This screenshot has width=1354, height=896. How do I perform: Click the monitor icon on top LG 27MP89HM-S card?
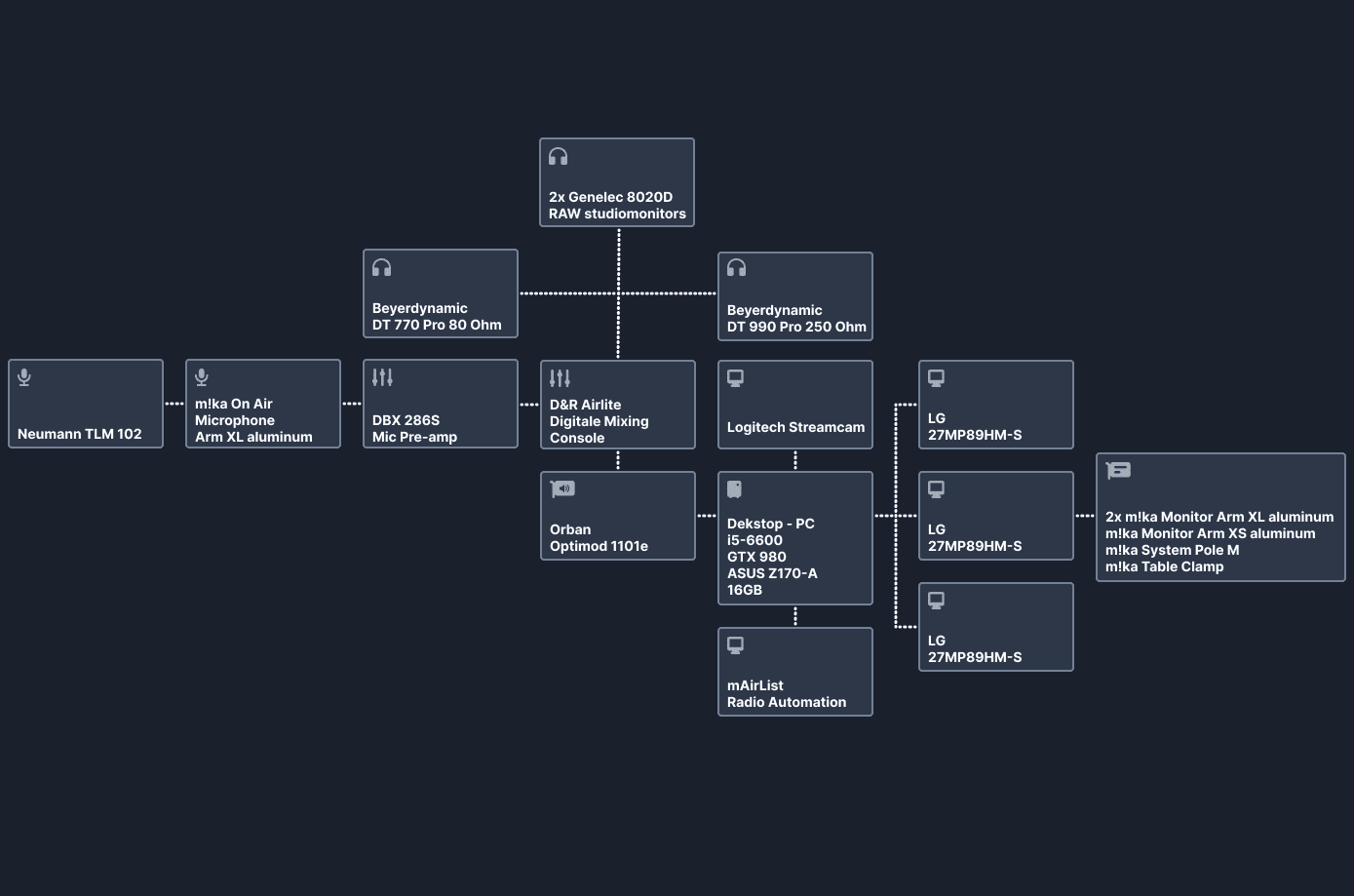(937, 378)
